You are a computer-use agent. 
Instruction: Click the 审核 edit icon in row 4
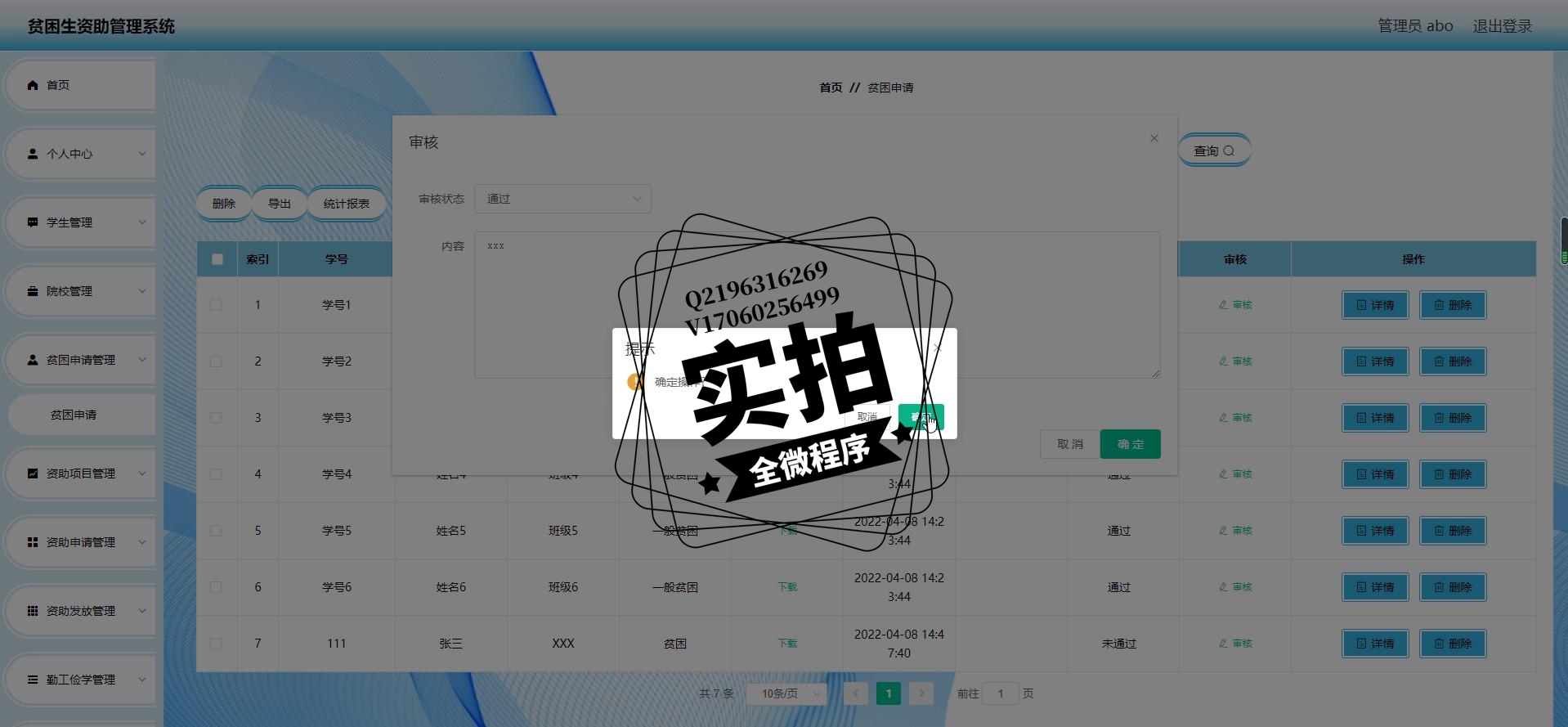[x=1235, y=474]
